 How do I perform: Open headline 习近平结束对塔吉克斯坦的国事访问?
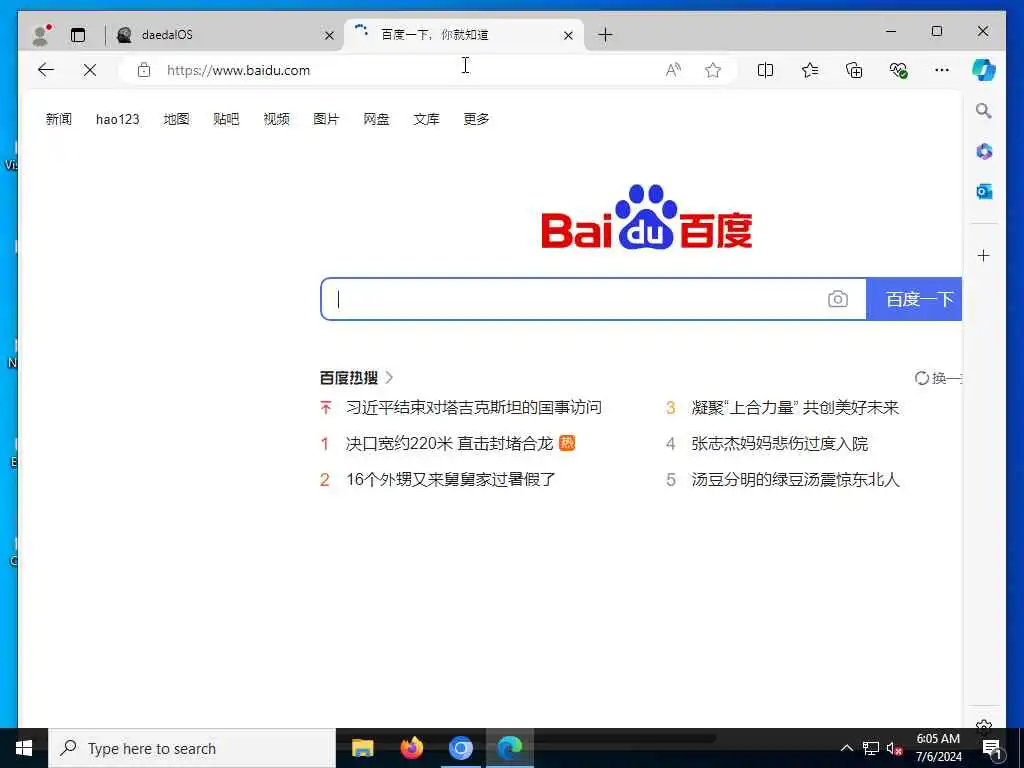coord(473,408)
